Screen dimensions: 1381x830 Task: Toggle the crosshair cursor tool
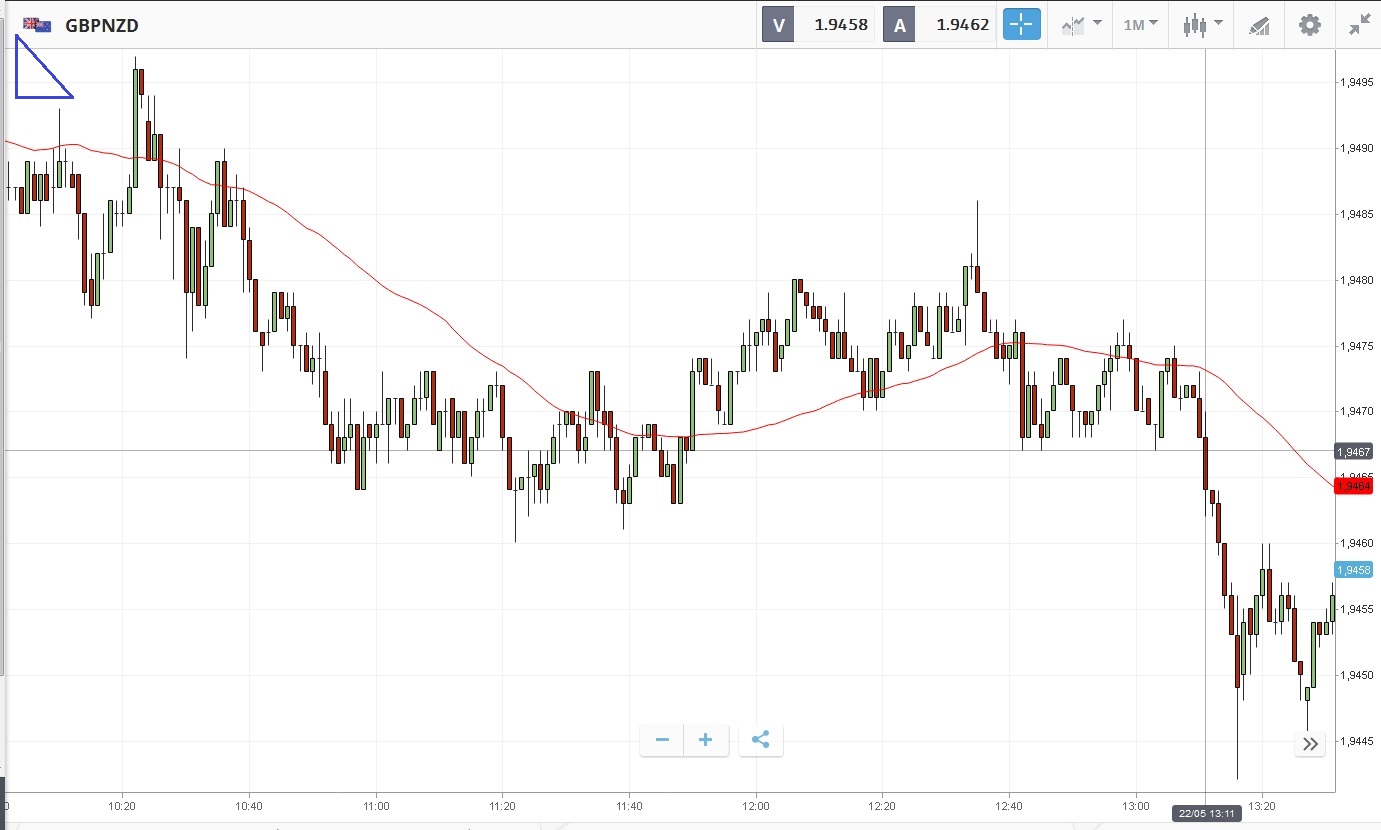[x=1021, y=25]
